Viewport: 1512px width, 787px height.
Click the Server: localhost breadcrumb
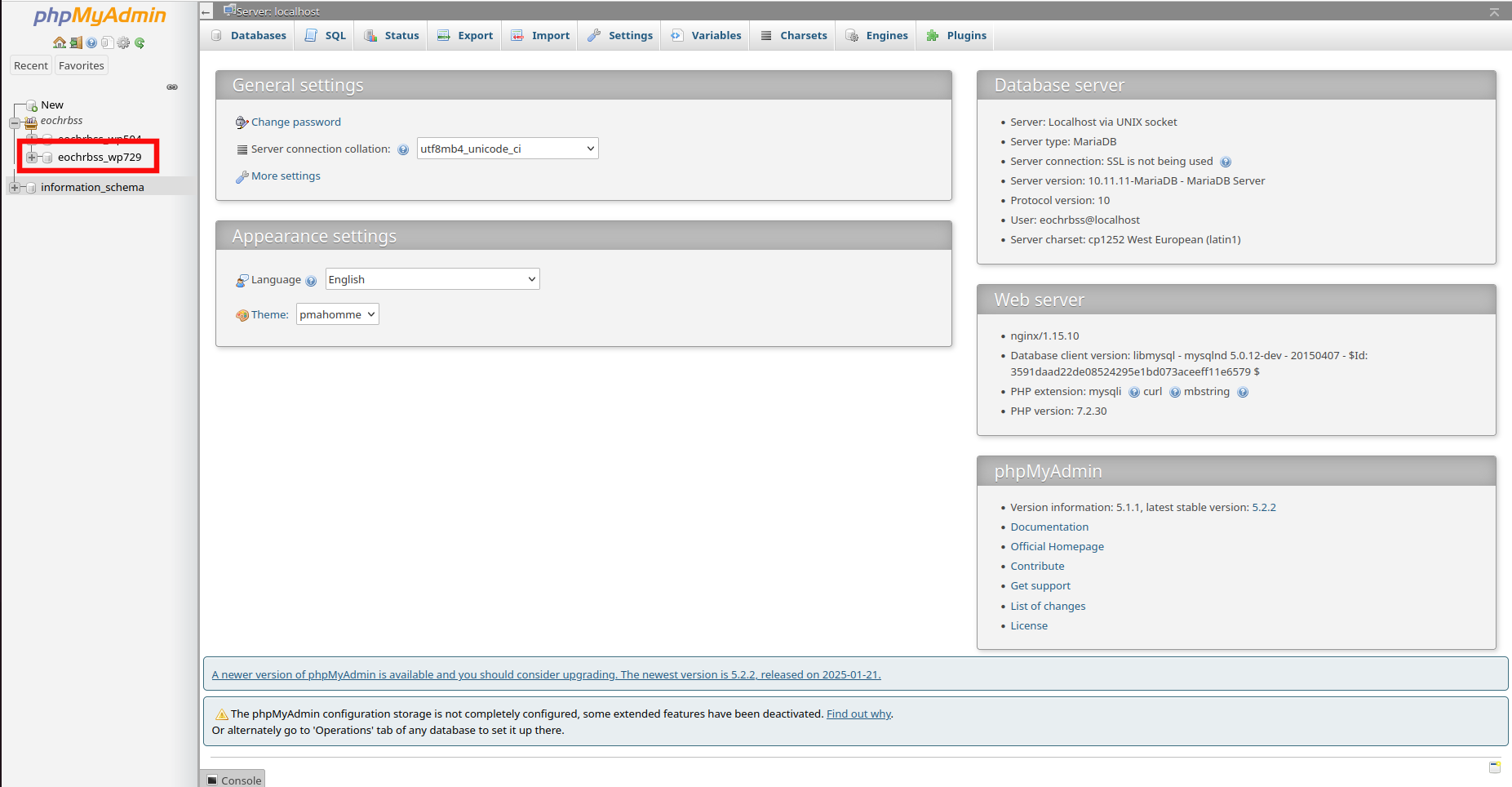tap(277, 11)
